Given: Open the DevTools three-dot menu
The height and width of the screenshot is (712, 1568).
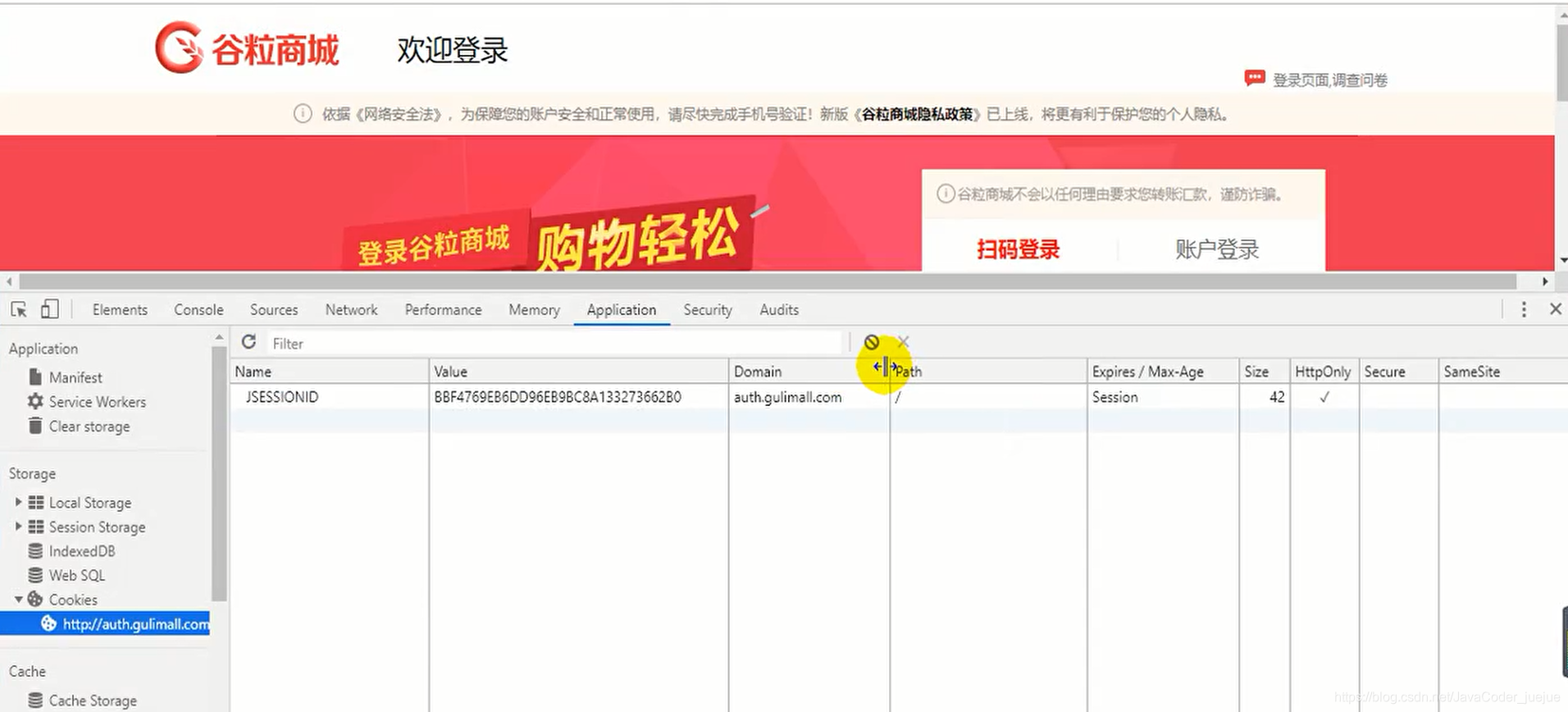Looking at the screenshot, I should [1524, 309].
